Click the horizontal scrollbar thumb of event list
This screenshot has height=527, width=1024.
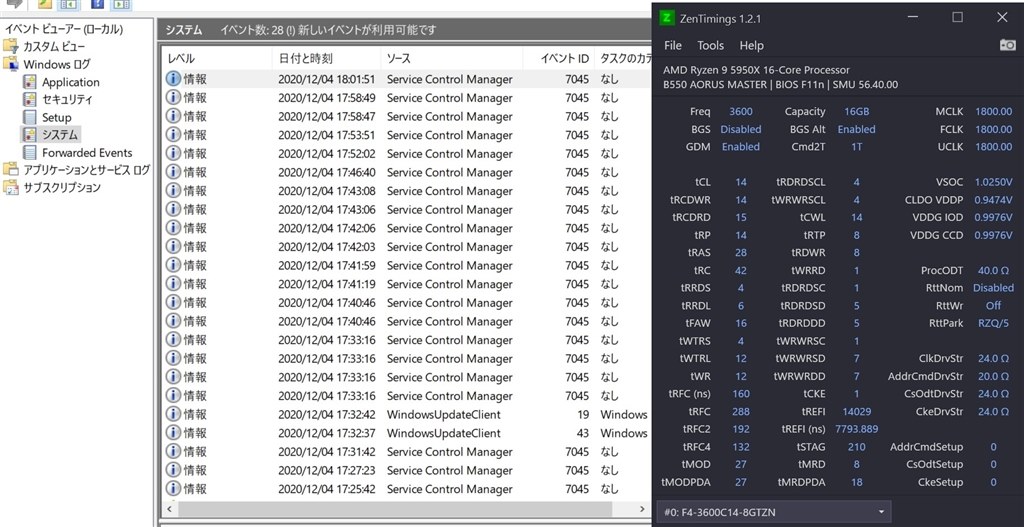(x=395, y=509)
